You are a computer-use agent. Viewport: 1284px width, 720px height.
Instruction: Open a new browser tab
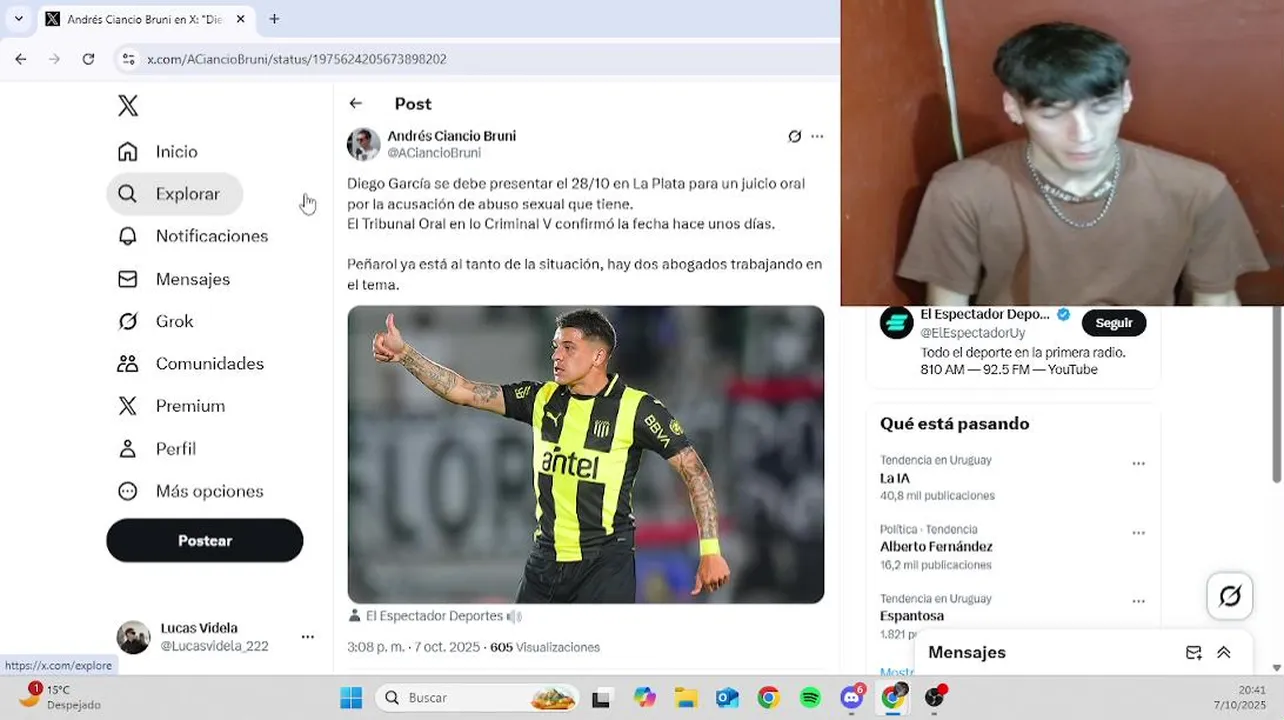click(x=274, y=19)
